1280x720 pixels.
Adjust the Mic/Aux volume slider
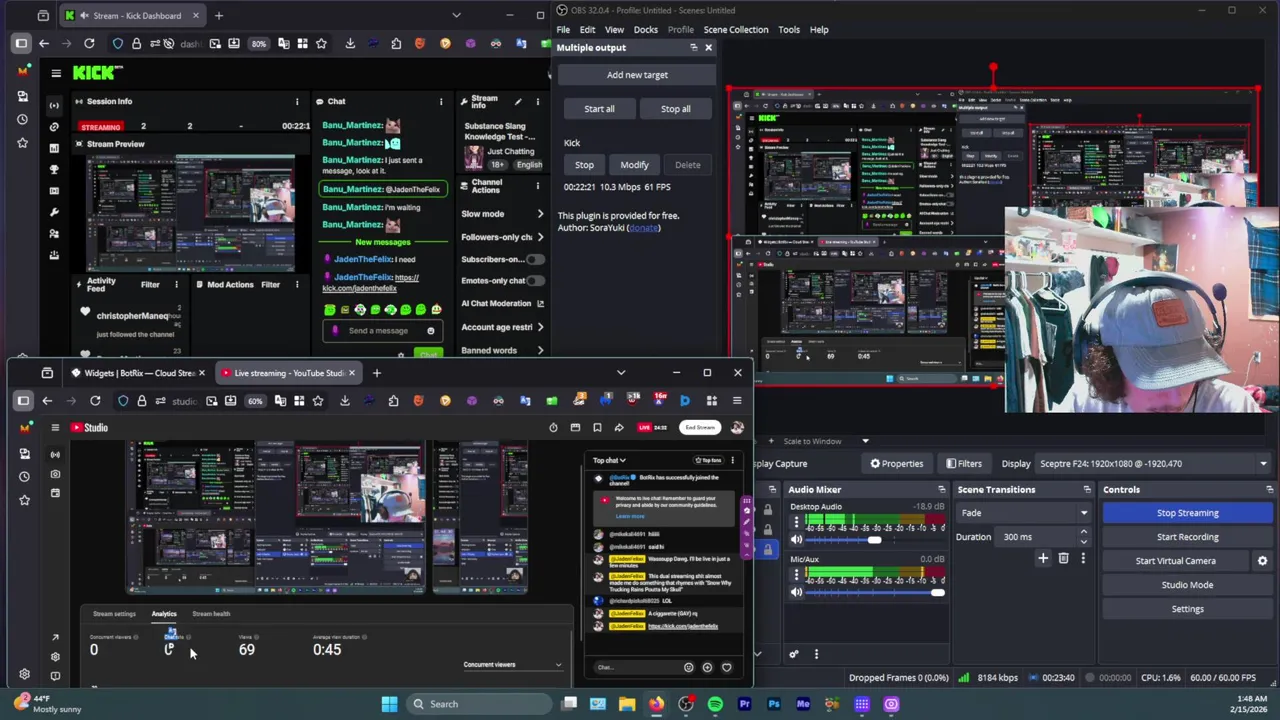[875, 592]
